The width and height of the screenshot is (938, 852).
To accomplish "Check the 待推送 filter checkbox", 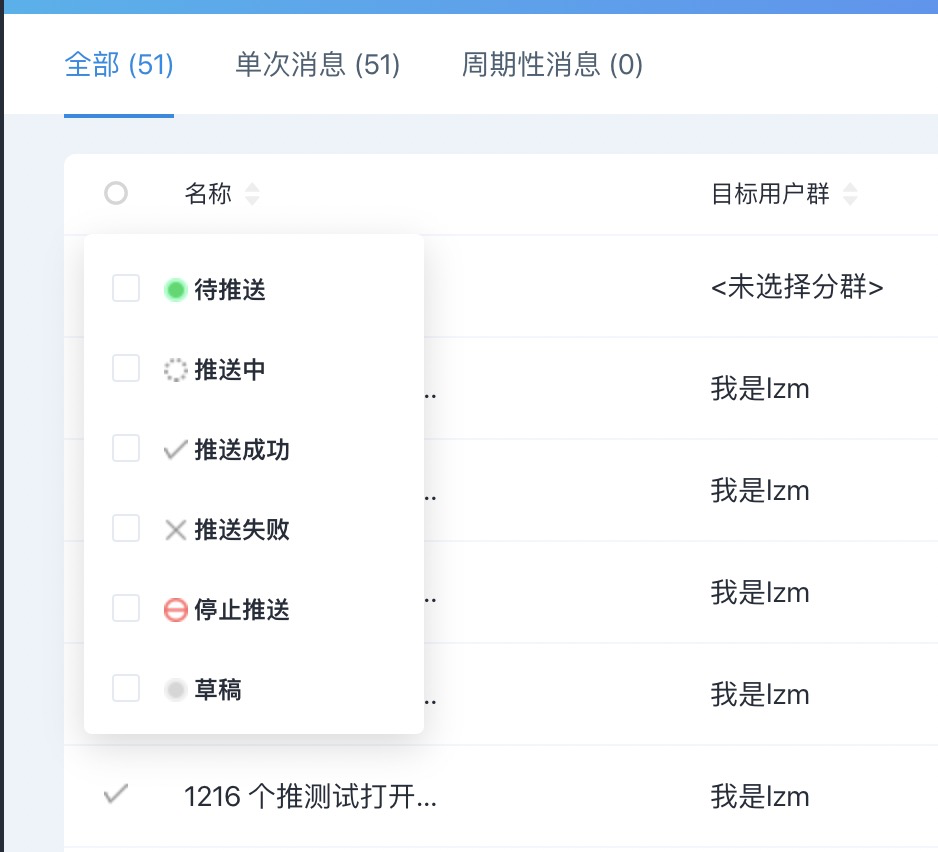I will (x=126, y=288).
